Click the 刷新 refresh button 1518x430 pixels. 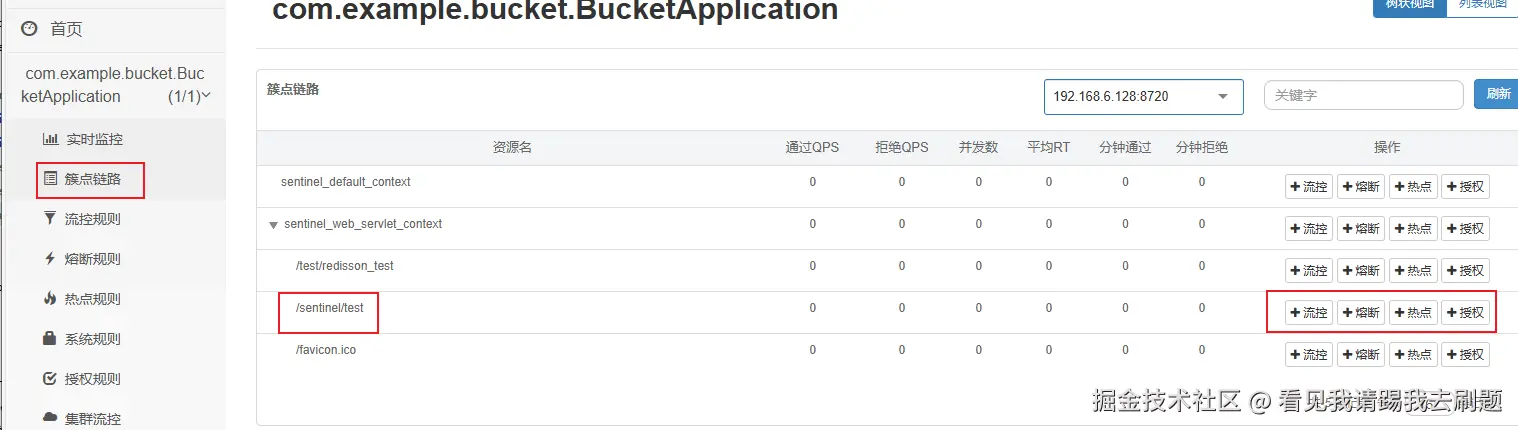pos(1497,95)
